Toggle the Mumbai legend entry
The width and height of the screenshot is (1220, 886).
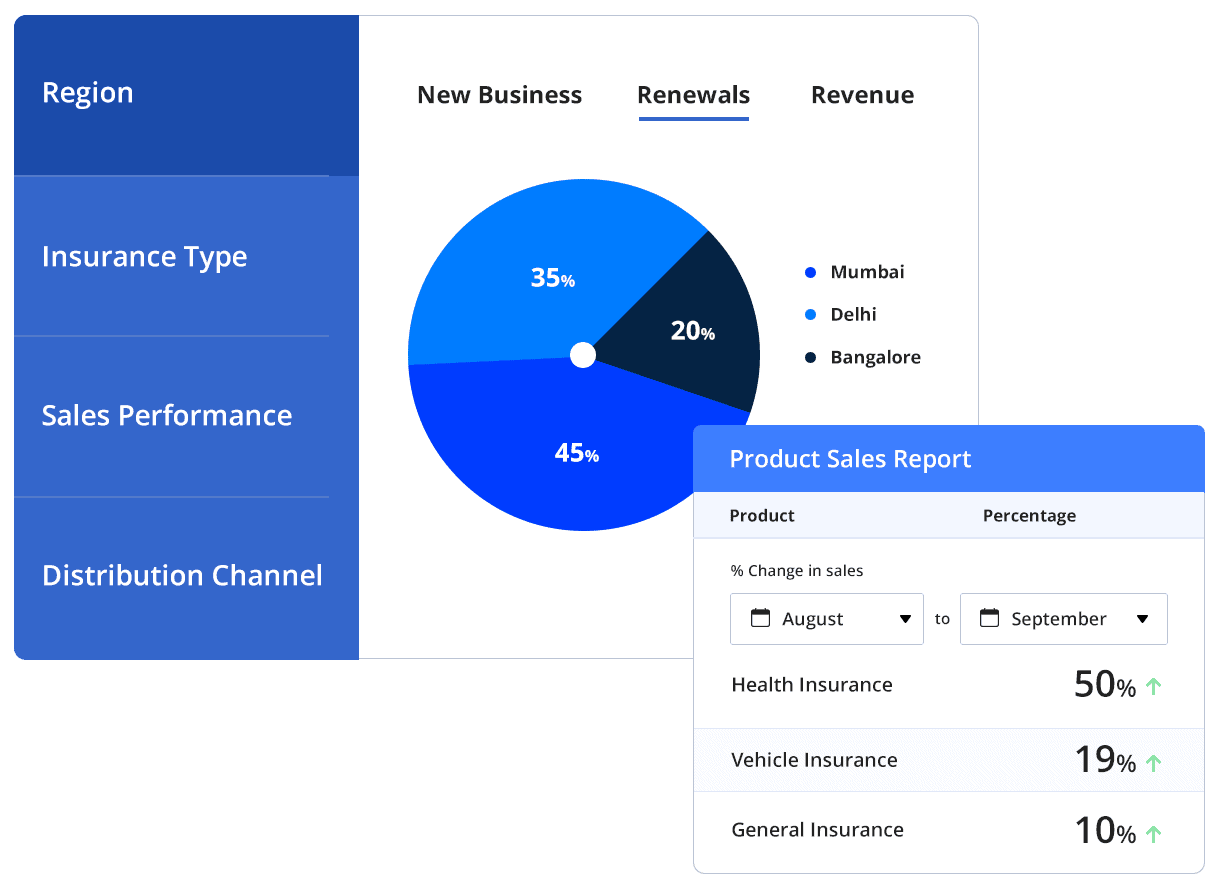click(x=866, y=271)
